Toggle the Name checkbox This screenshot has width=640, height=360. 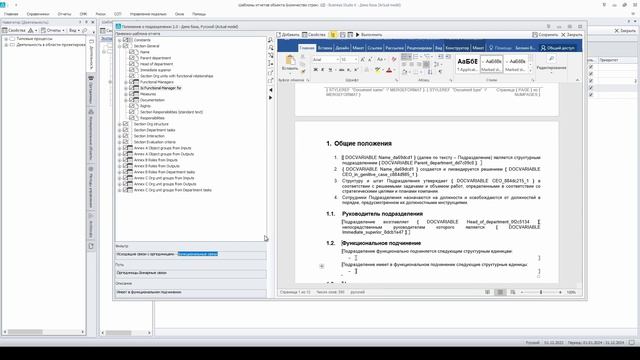coord(131,52)
